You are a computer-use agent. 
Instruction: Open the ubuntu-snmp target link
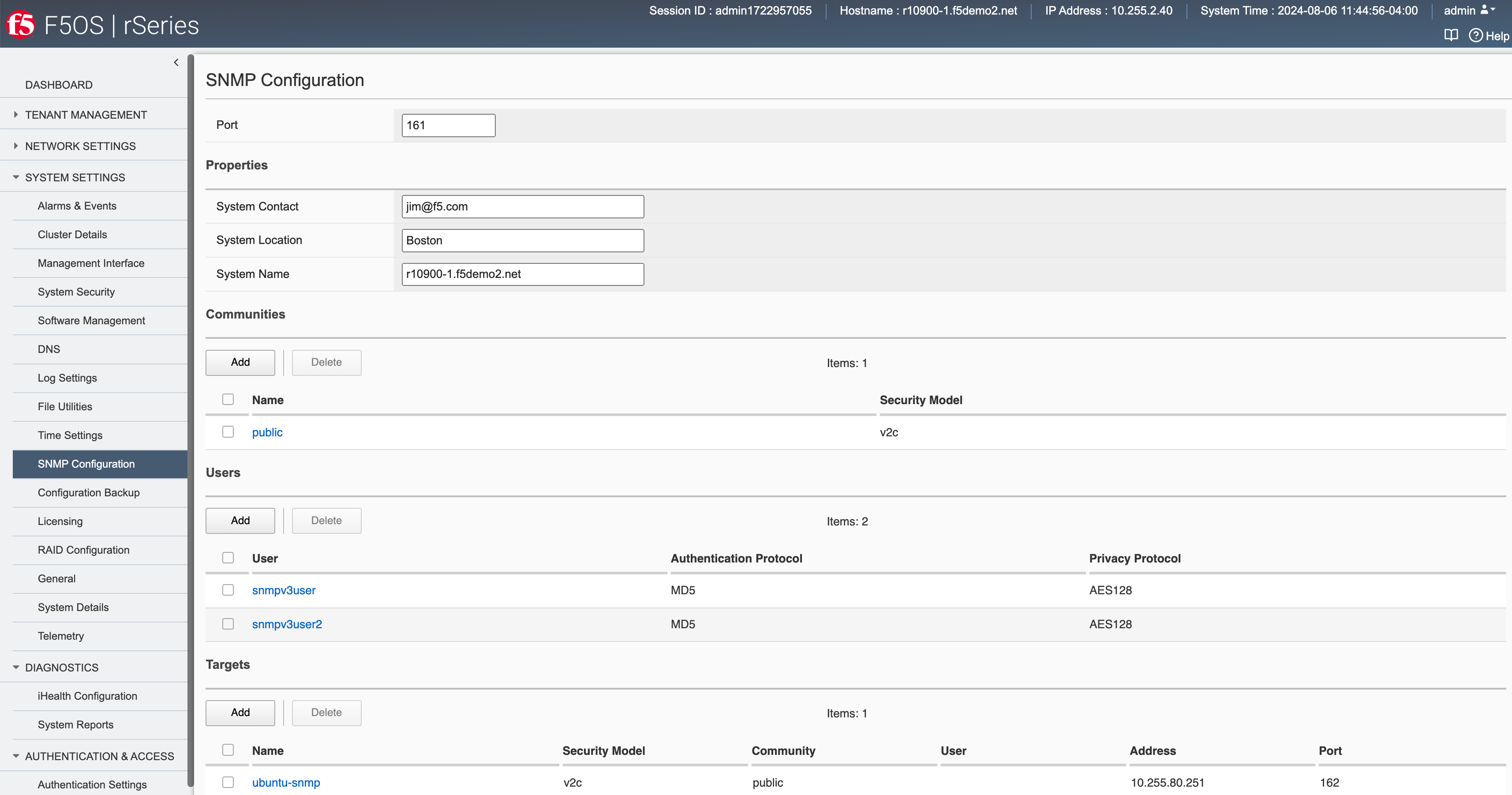pyautogui.click(x=286, y=783)
